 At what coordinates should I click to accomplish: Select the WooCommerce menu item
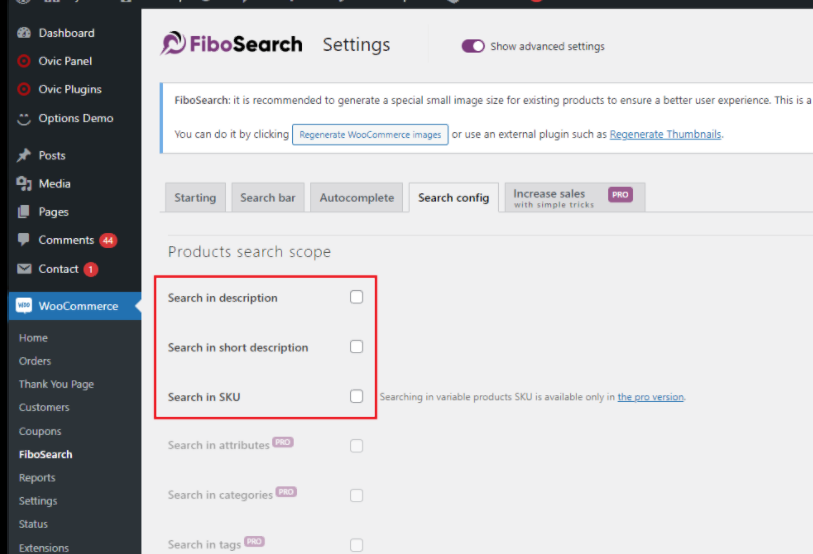pyautogui.click(x=75, y=306)
